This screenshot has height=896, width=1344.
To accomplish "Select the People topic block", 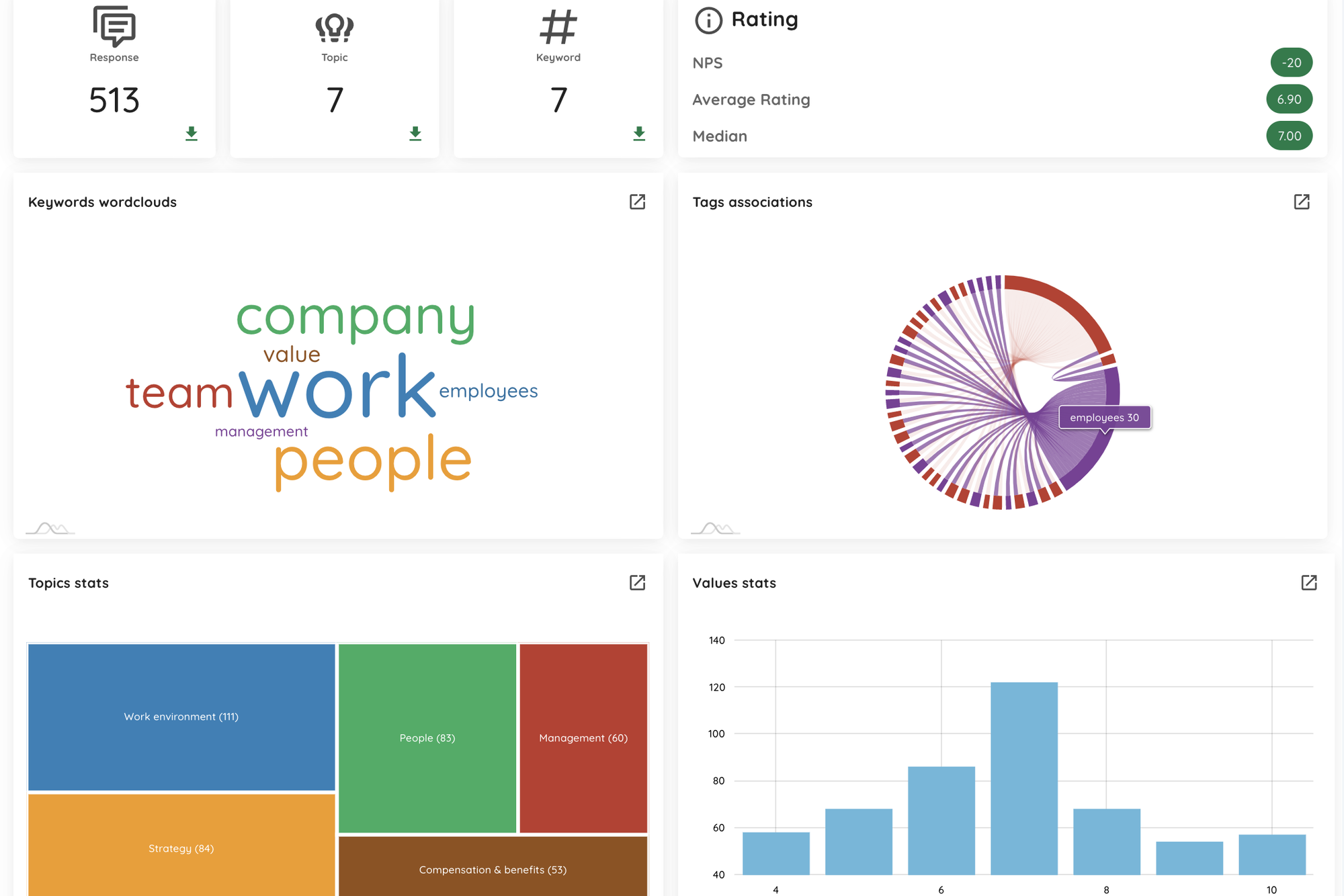I will pos(426,737).
